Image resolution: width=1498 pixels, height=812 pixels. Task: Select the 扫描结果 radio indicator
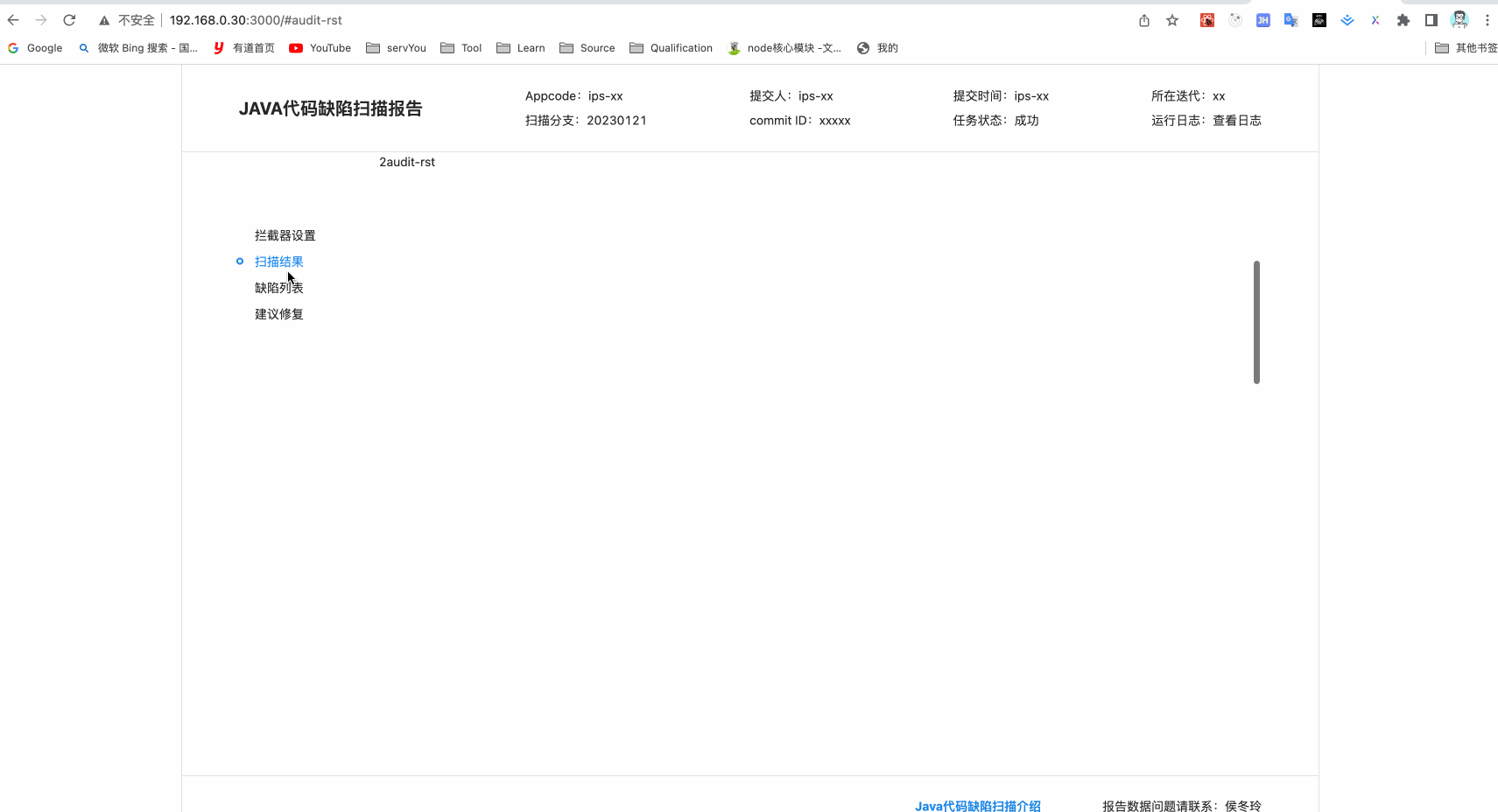pos(240,261)
